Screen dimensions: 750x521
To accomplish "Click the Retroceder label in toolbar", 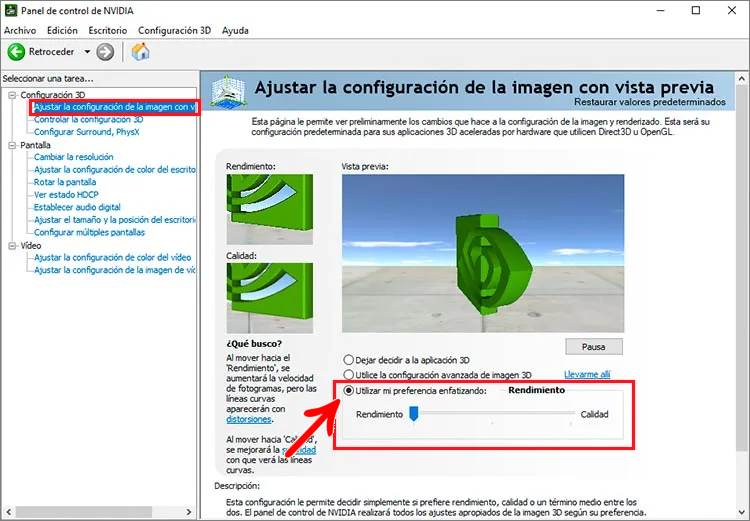I will (51, 52).
